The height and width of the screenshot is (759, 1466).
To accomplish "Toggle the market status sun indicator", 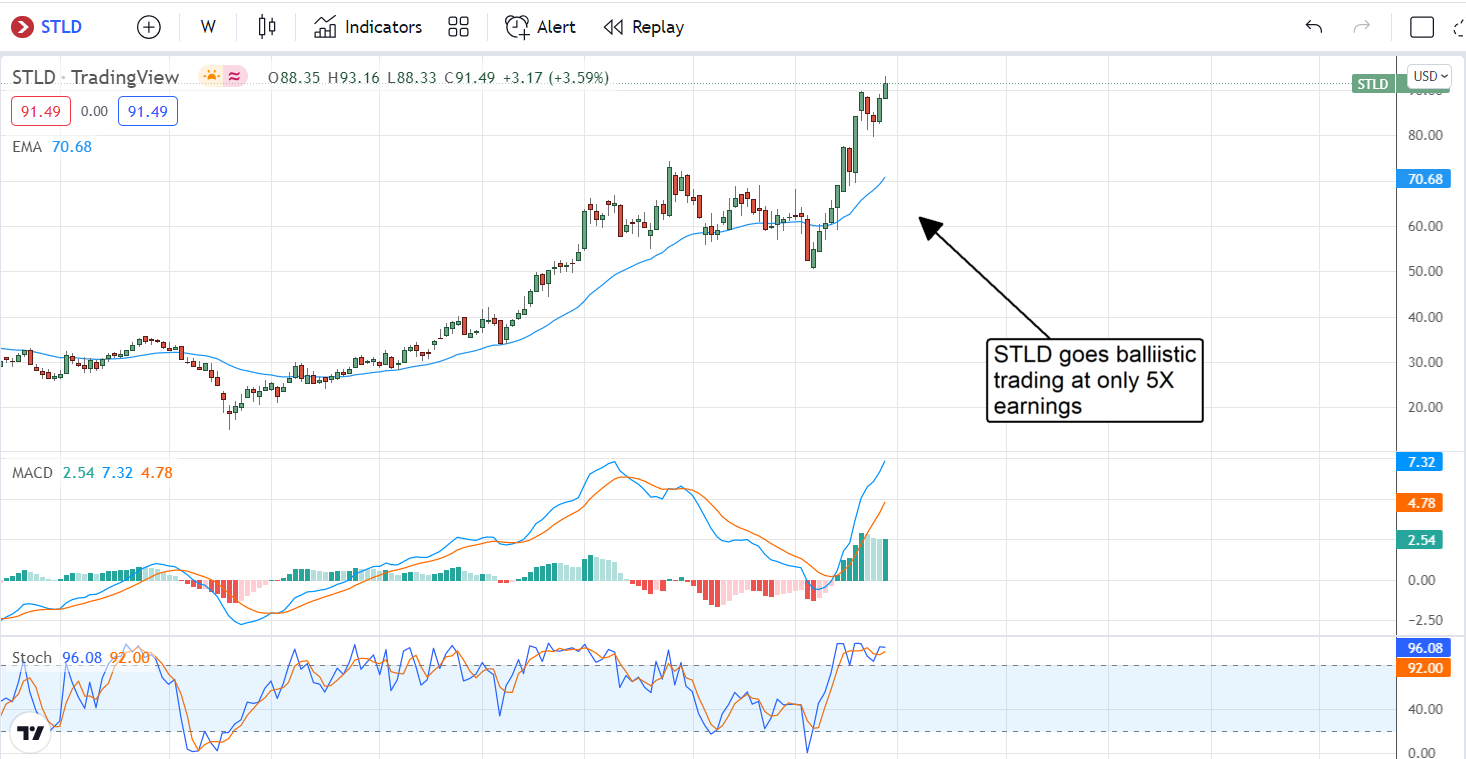I will coord(211,76).
